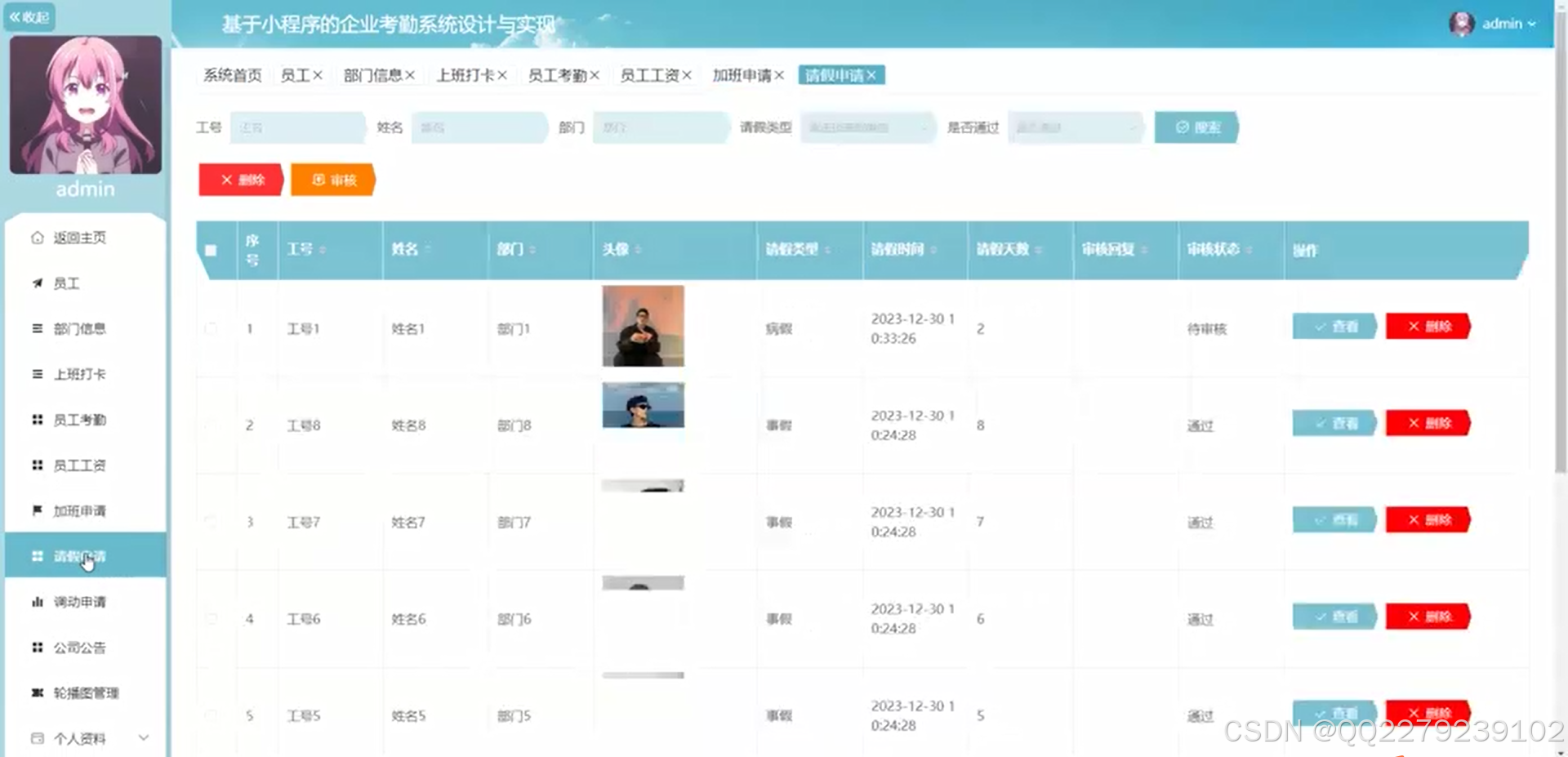This screenshot has width=1568, height=757.
Task: Click the orange 审核 button
Action: 333,180
